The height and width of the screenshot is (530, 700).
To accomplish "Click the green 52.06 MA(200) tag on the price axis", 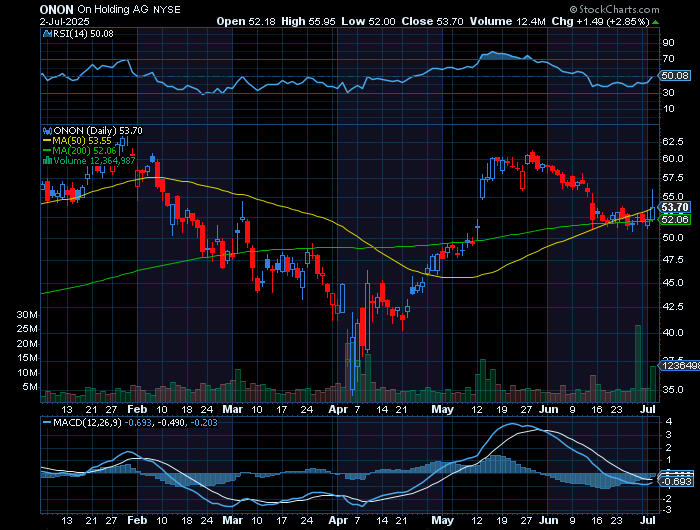I will pos(675,219).
